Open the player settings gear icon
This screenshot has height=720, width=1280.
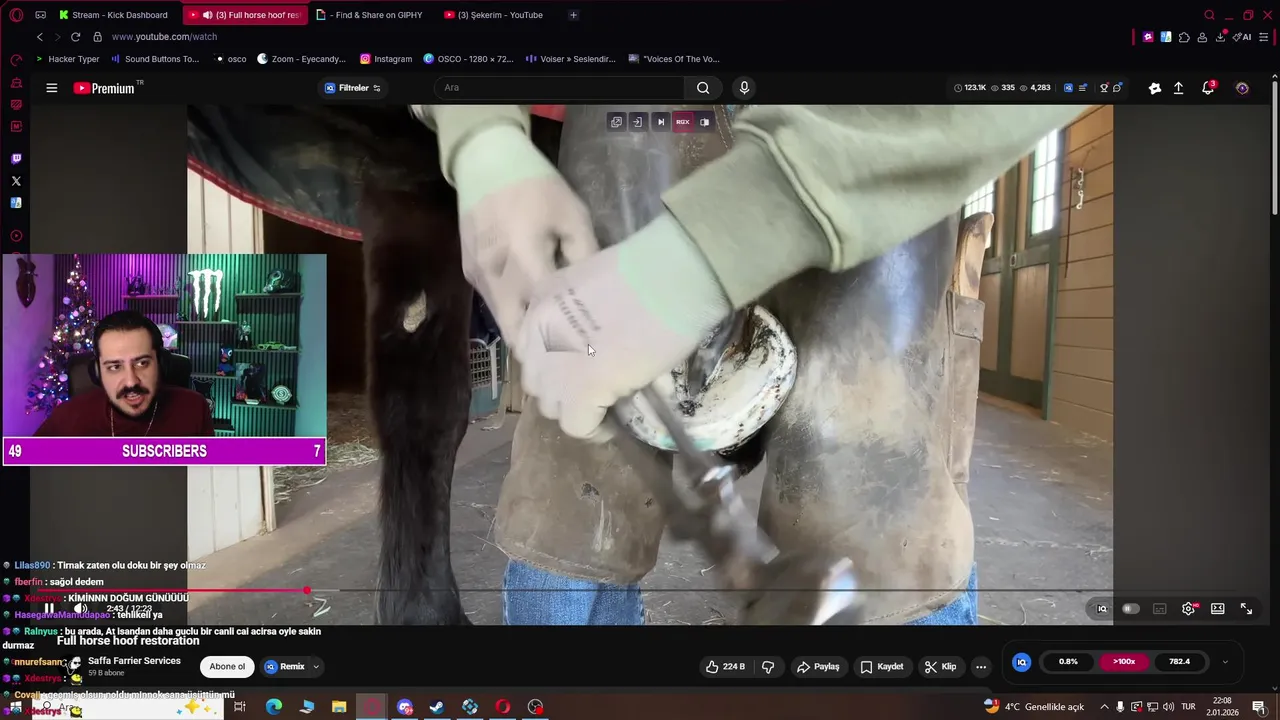pos(1188,609)
